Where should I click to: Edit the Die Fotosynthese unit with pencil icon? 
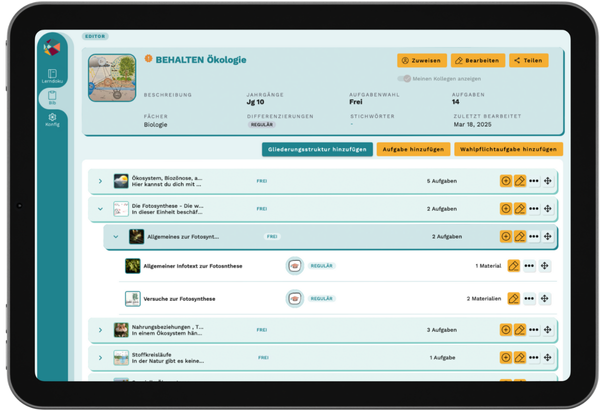pos(520,209)
